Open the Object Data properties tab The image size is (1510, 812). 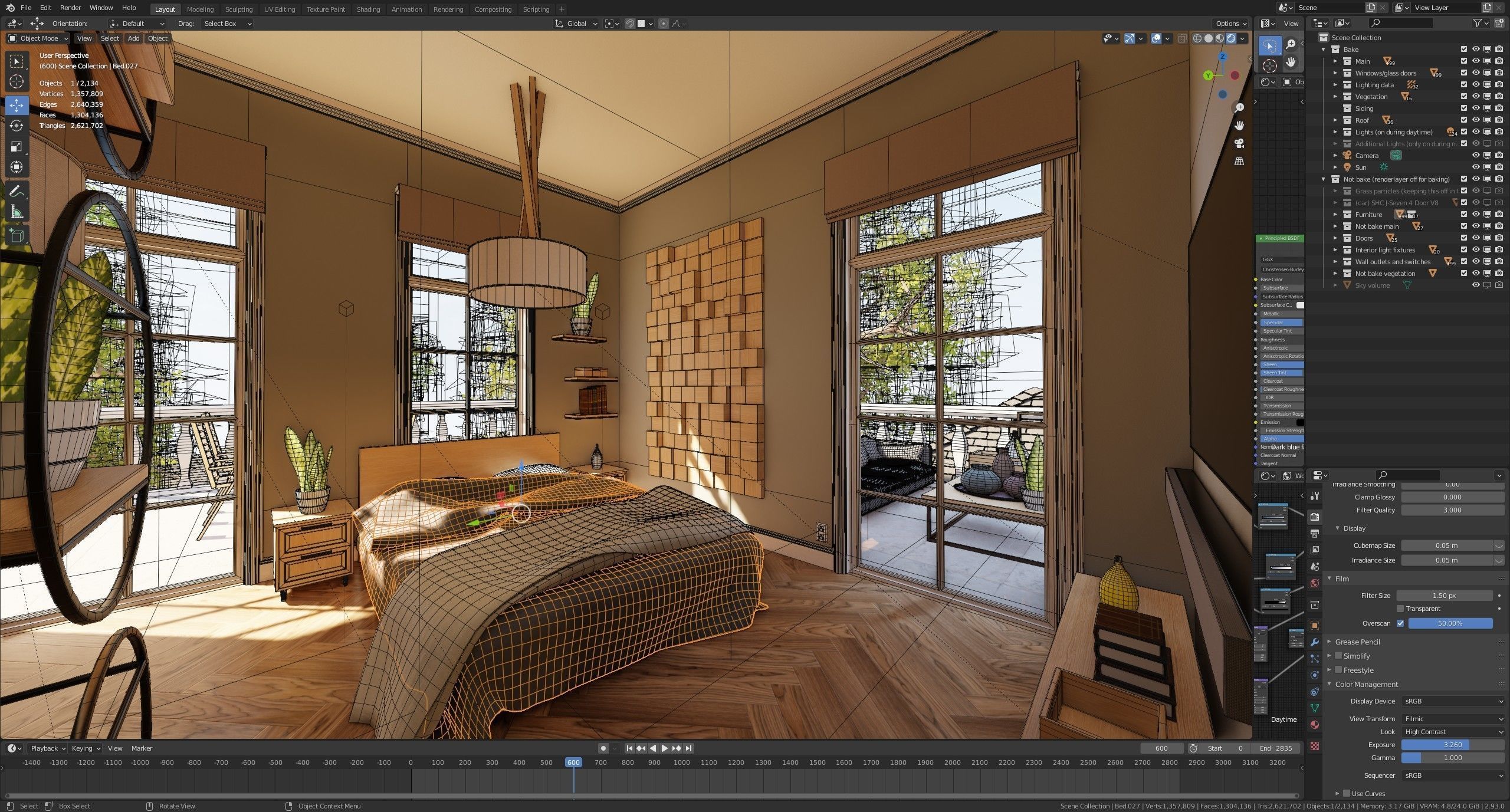(x=1315, y=708)
